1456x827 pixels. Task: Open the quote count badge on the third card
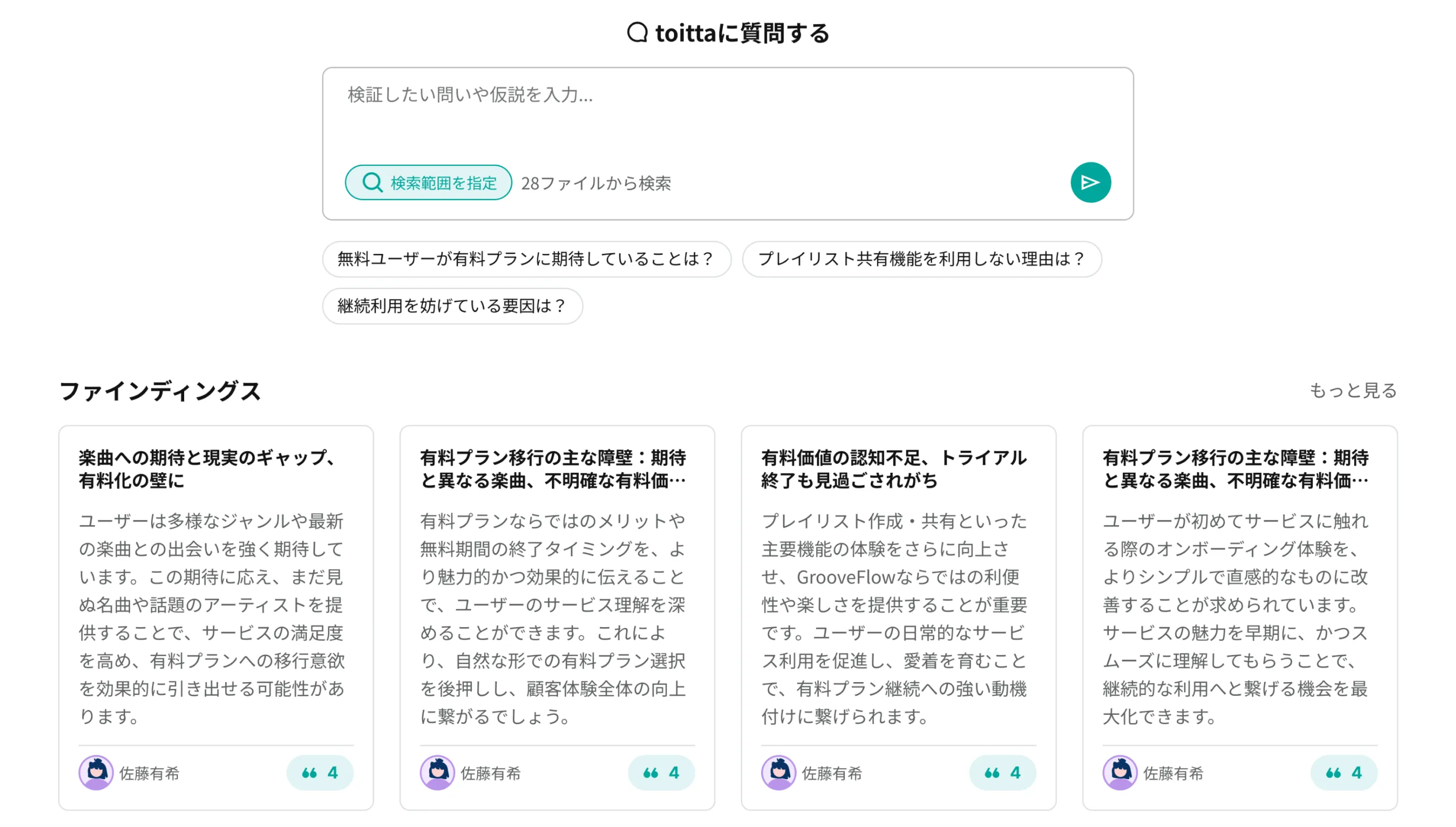click(1002, 772)
